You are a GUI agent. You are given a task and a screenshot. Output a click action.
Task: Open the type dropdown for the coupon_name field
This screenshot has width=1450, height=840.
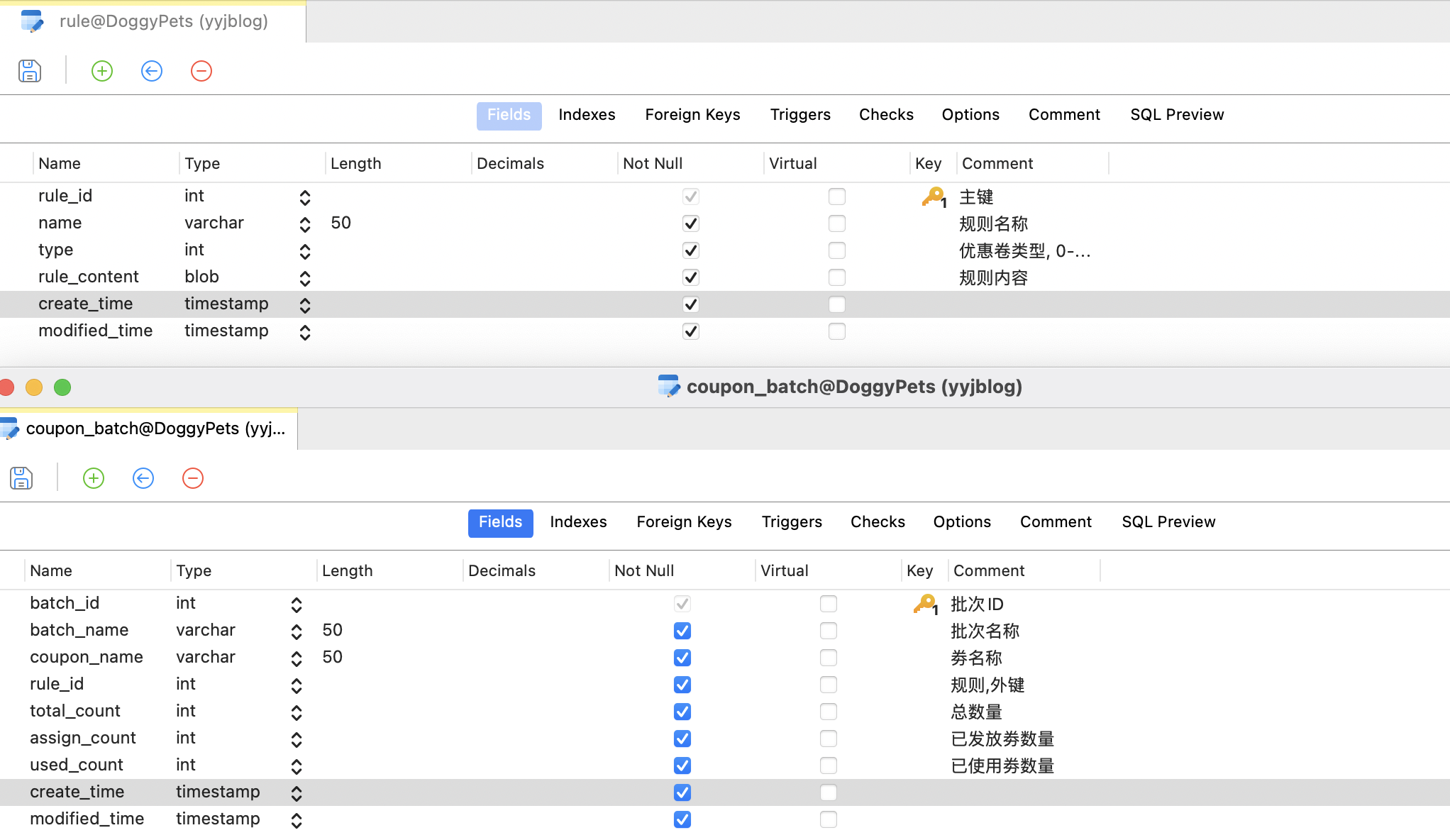(297, 658)
